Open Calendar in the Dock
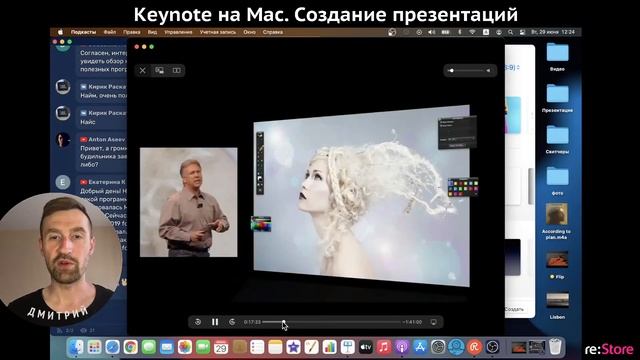Image resolution: width=640 pixels, height=360 pixels. coord(221,347)
